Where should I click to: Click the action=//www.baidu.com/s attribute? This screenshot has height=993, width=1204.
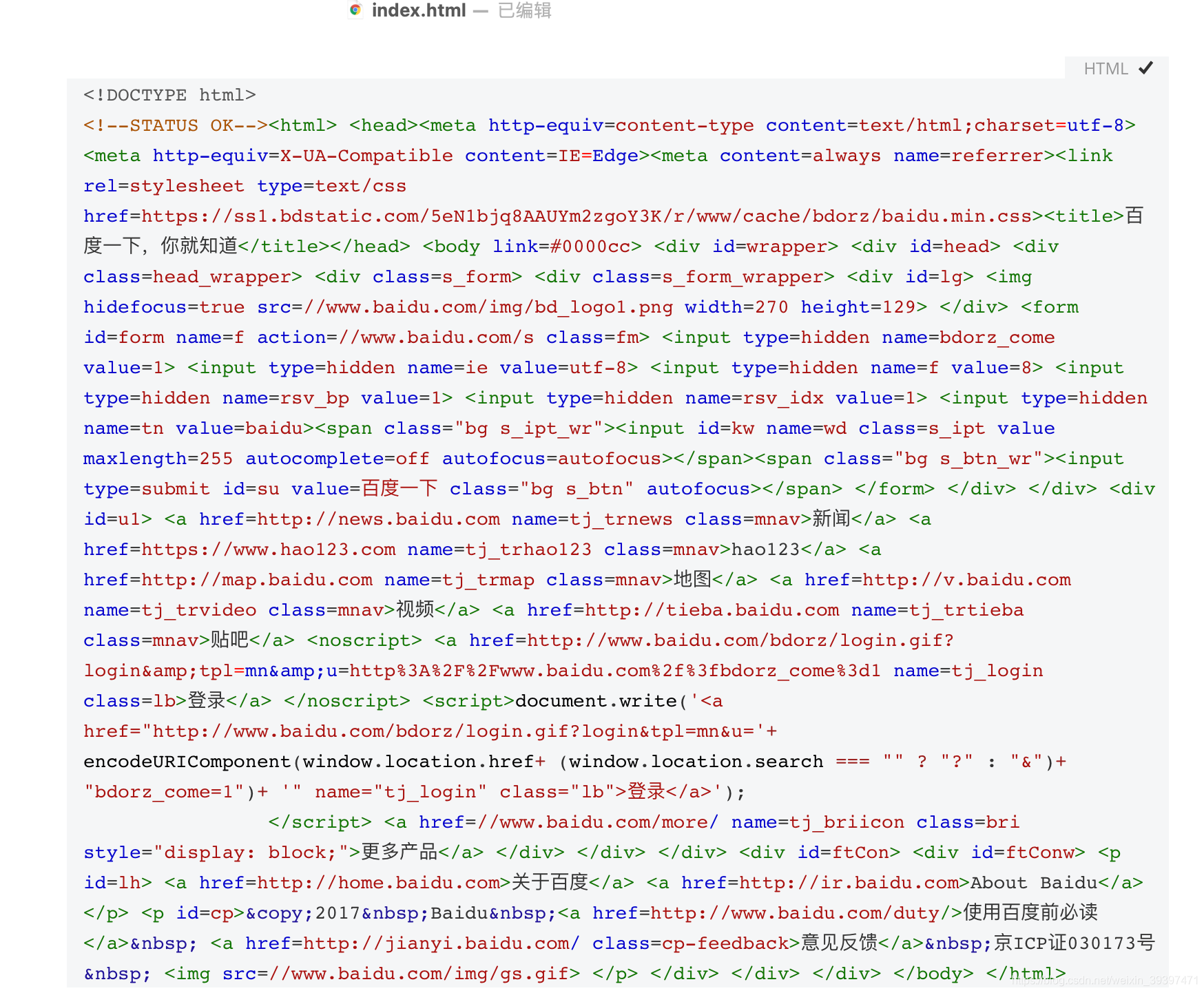point(395,337)
